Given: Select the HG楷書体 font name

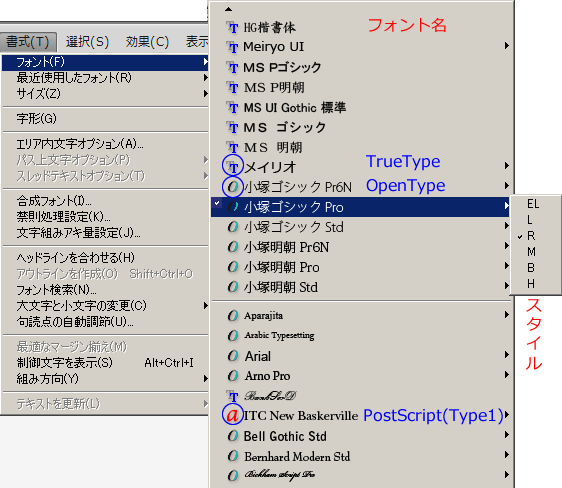Looking at the screenshot, I should 270,28.
